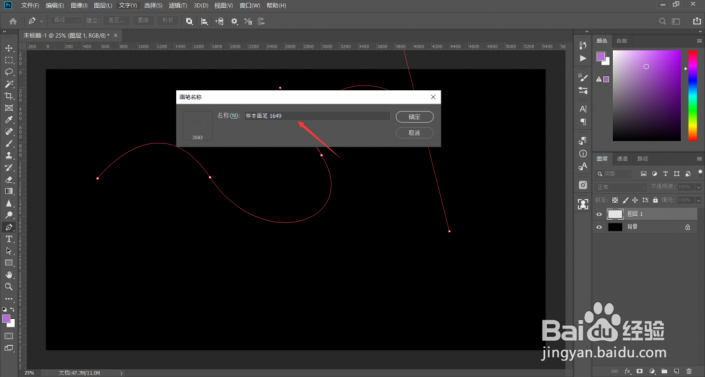The height and width of the screenshot is (377, 705).
Task: Open the workspace switcher icon
Action: 676,21
